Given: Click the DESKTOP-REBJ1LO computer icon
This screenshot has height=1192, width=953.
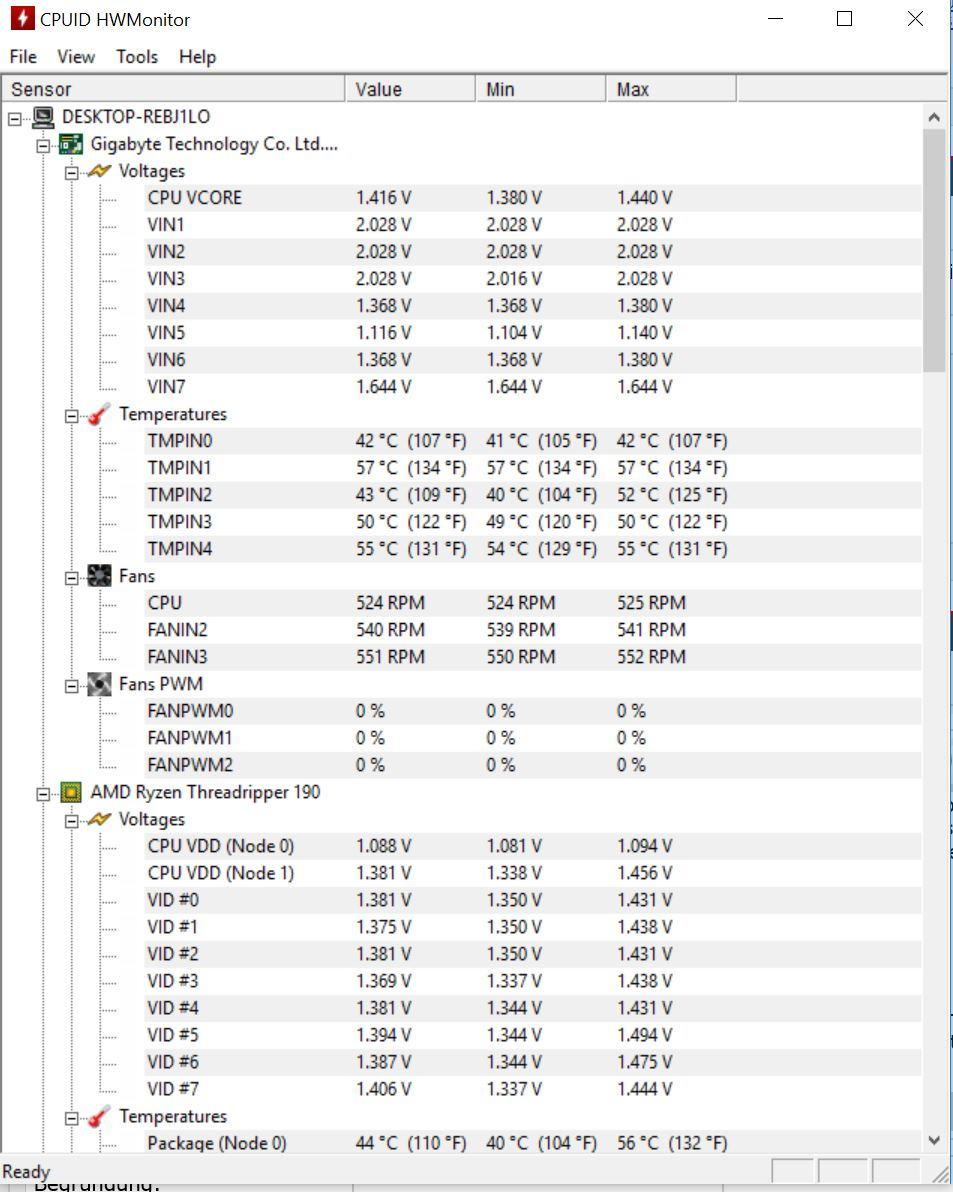Looking at the screenshot, I should point(43,117).
